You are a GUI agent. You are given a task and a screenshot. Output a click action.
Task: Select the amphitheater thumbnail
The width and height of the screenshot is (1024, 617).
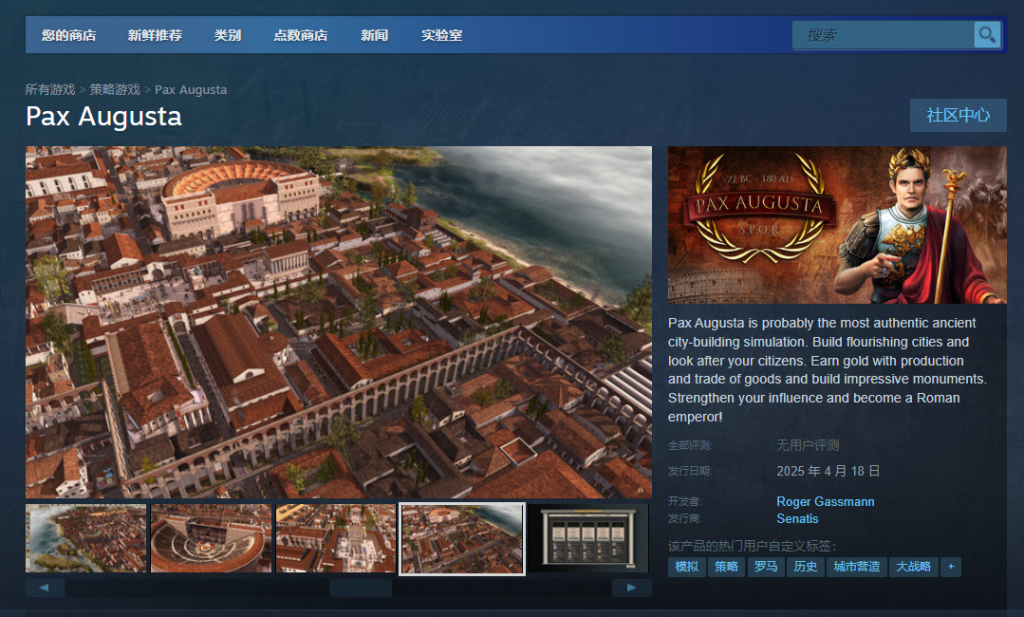pyautogui.click(x=211, y=539)
